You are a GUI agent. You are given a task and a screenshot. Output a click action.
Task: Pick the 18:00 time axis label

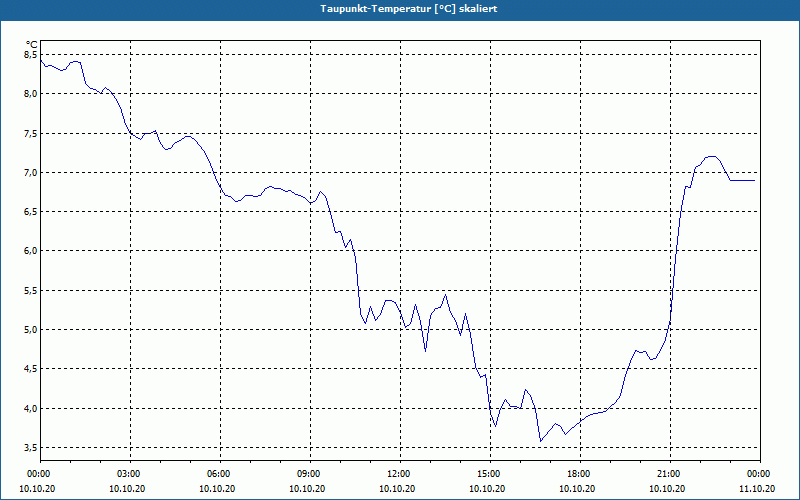577,474
